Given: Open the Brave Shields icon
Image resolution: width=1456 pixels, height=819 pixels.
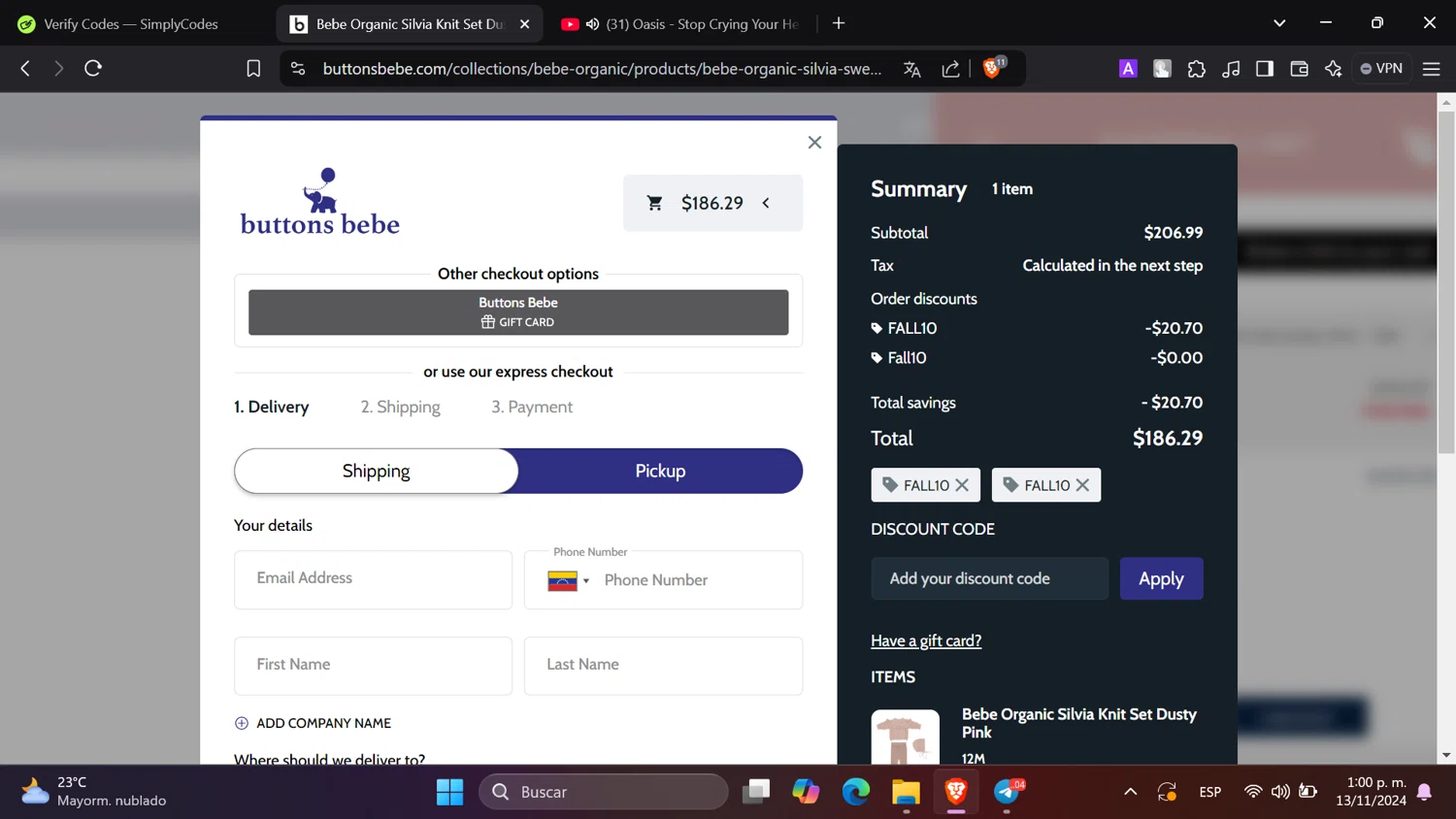Looking at the screenshot, I should pyautogui.click(x=993, y=67).
